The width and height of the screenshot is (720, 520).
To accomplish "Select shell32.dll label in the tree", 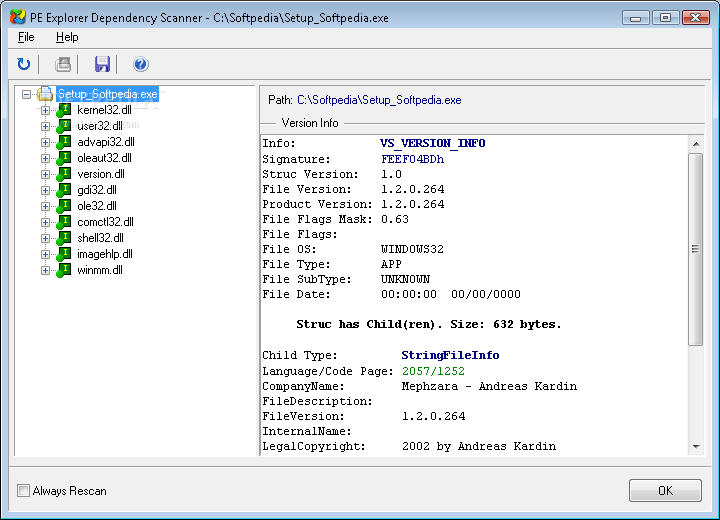I will click(x=100, y=238).
